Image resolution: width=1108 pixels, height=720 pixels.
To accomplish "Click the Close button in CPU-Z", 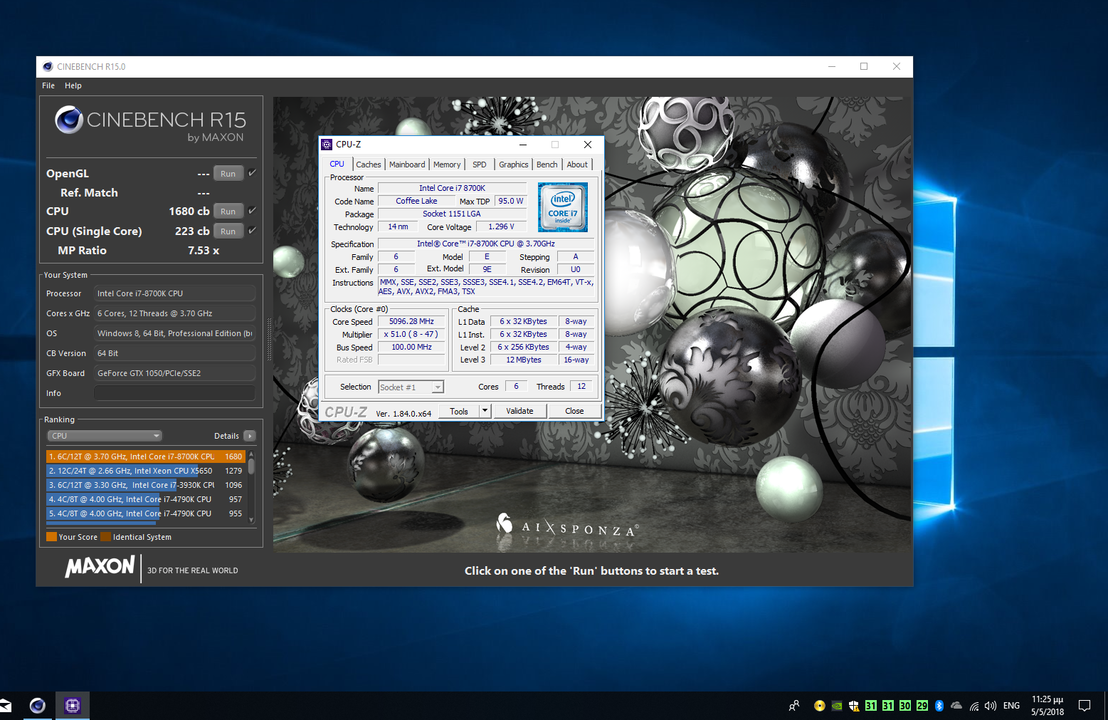I will tap(574, 411).
